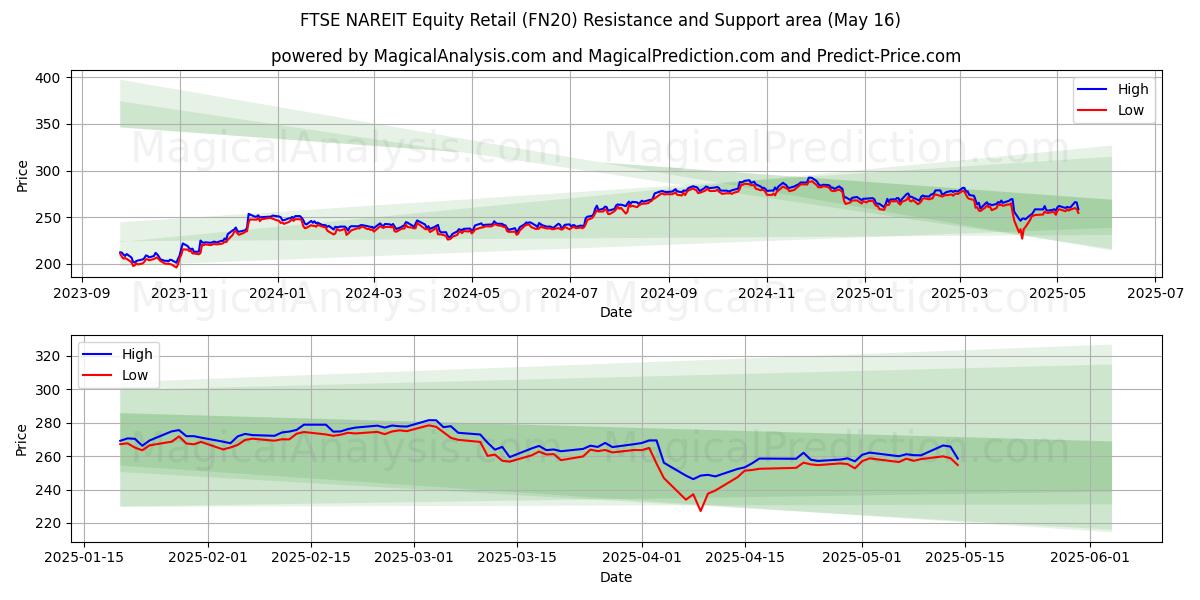Click the x-axis tick '2023-09'
Image resolution: width=1200 pixels, height=600 pixels.
point(83,293)
